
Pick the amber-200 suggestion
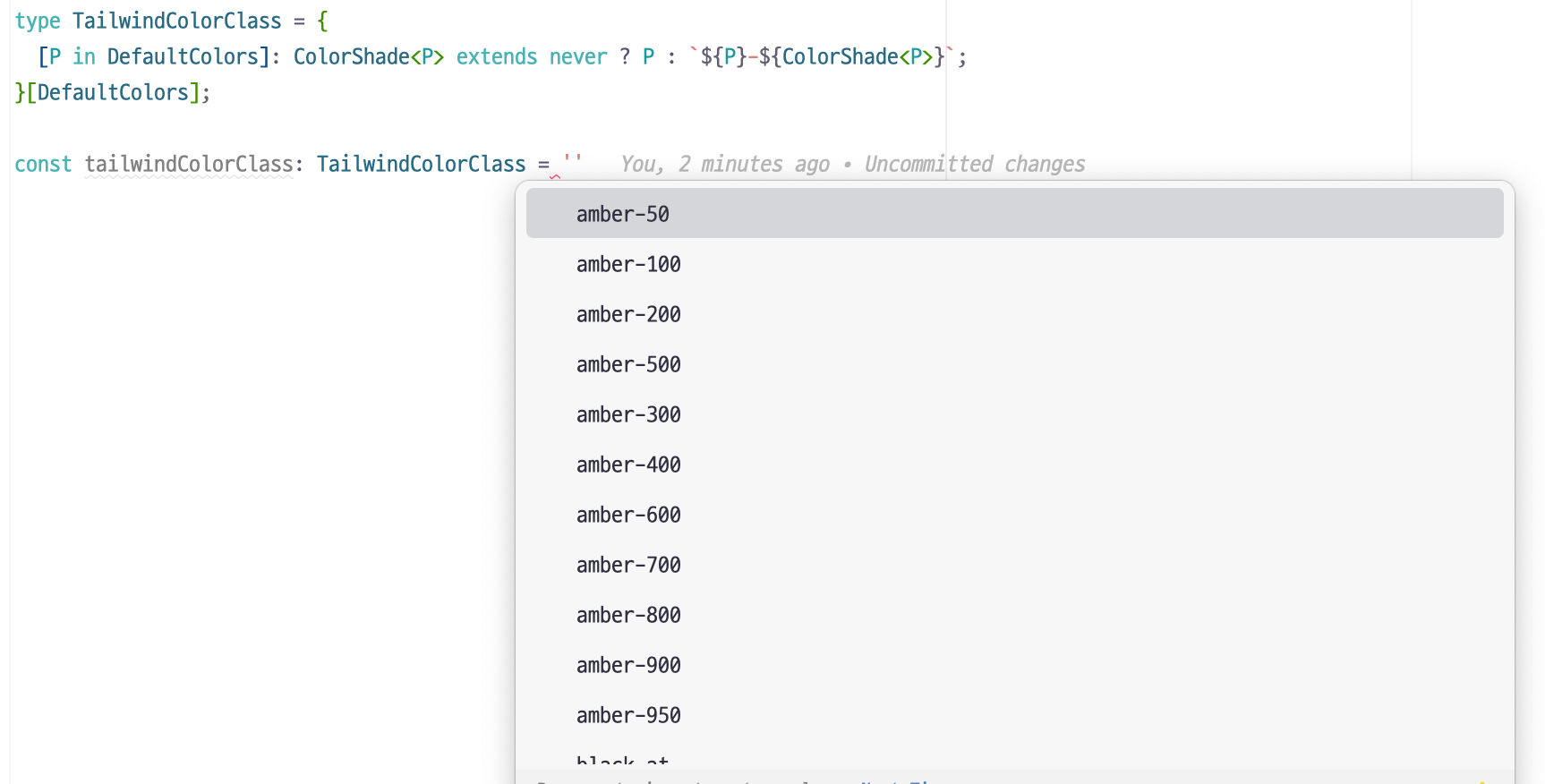pyautogui.click(x=628, y=314)
